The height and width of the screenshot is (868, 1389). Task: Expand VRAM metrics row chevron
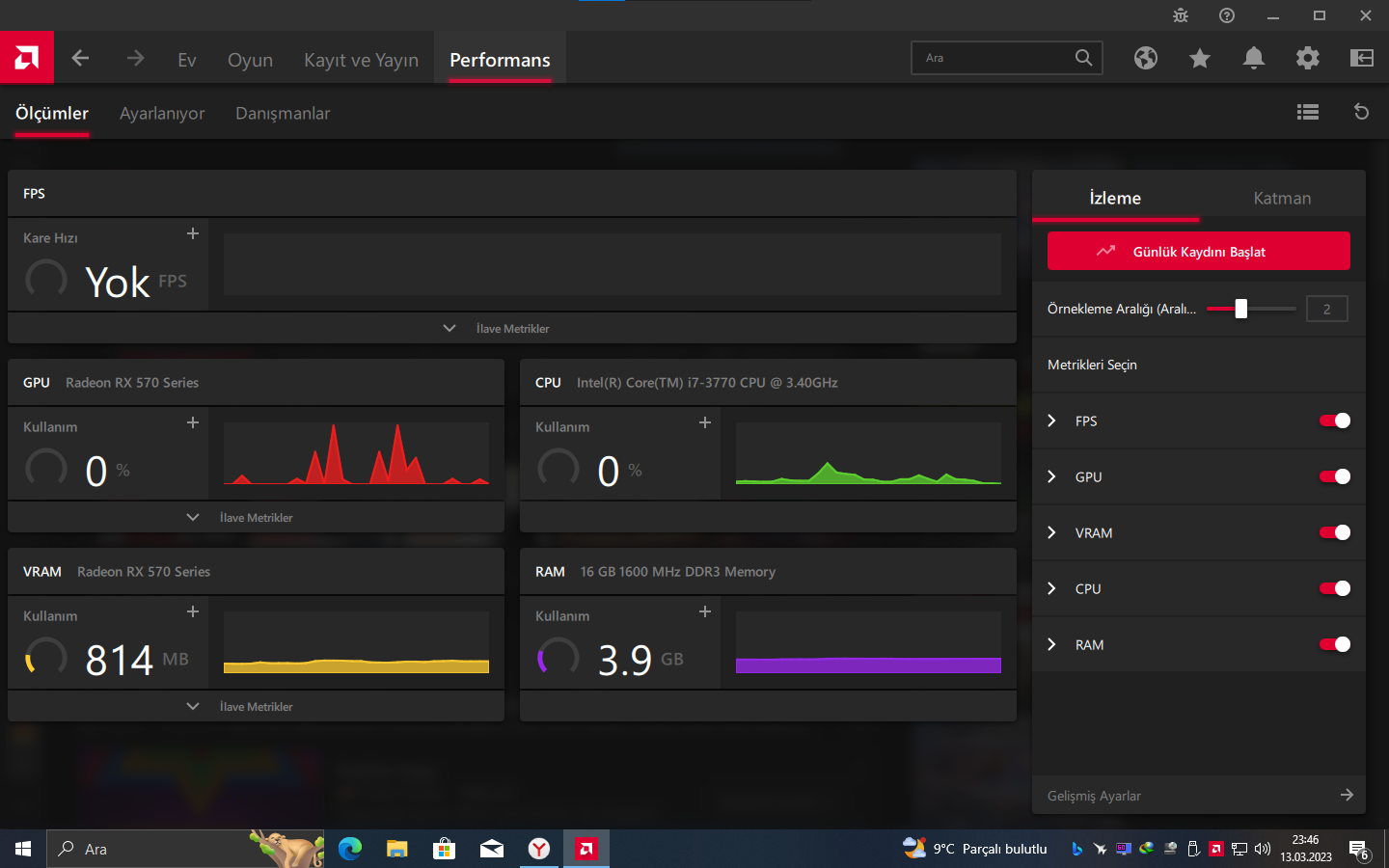coord(1052,532)
